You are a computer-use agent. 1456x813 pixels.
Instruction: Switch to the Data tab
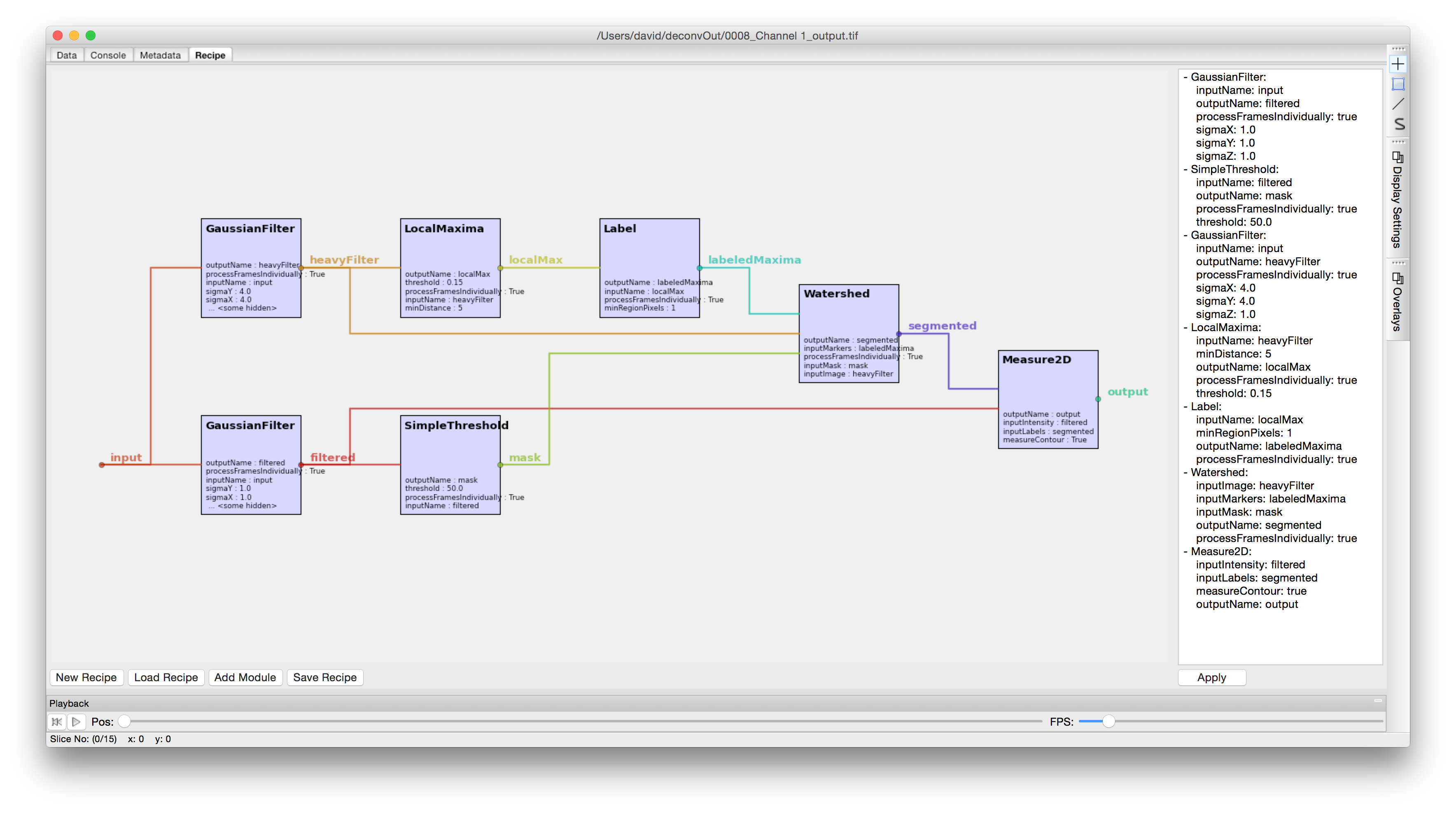pos(67,56)
